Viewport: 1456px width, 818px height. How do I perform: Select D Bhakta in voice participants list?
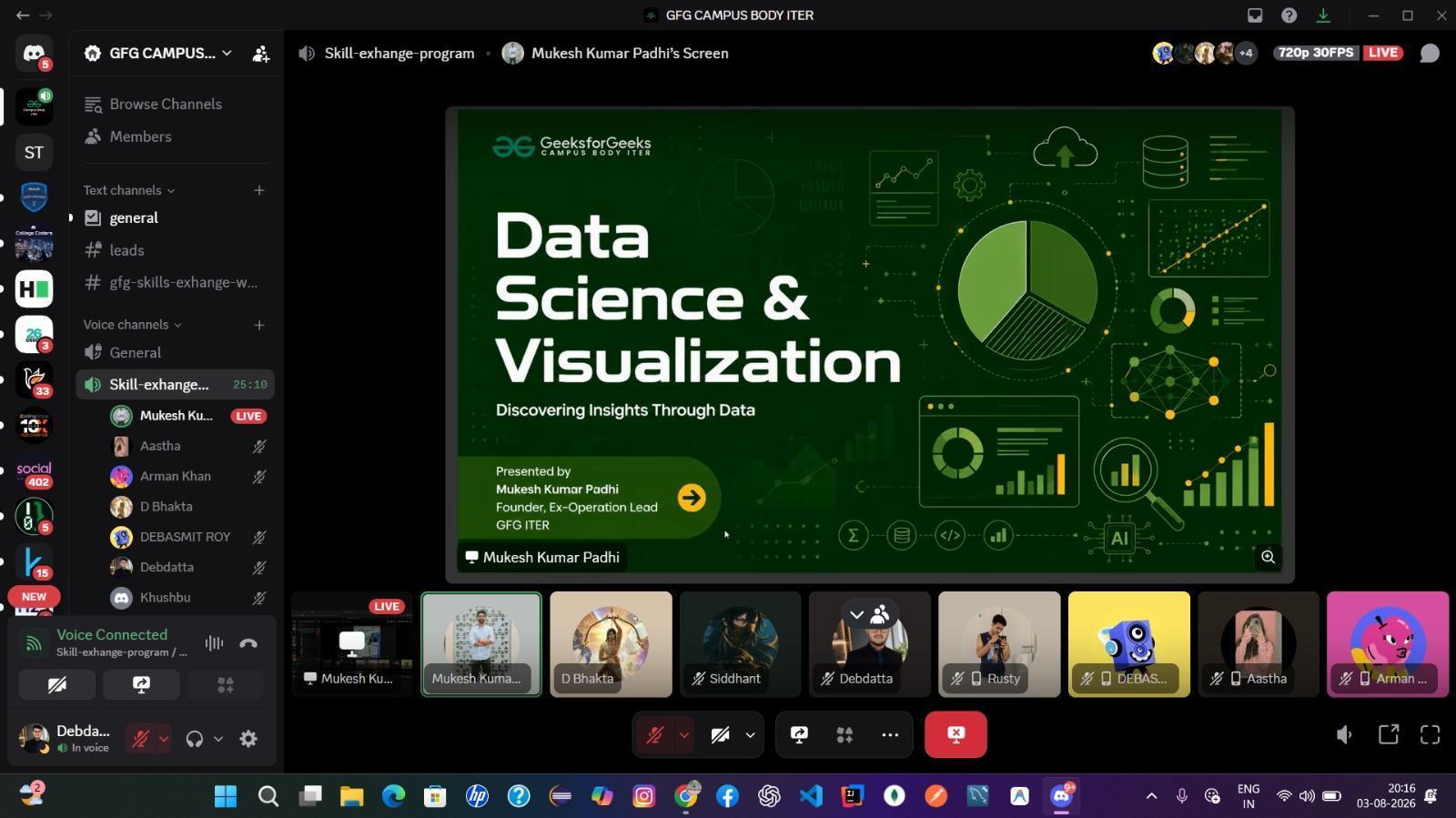[x=188, y=507]
